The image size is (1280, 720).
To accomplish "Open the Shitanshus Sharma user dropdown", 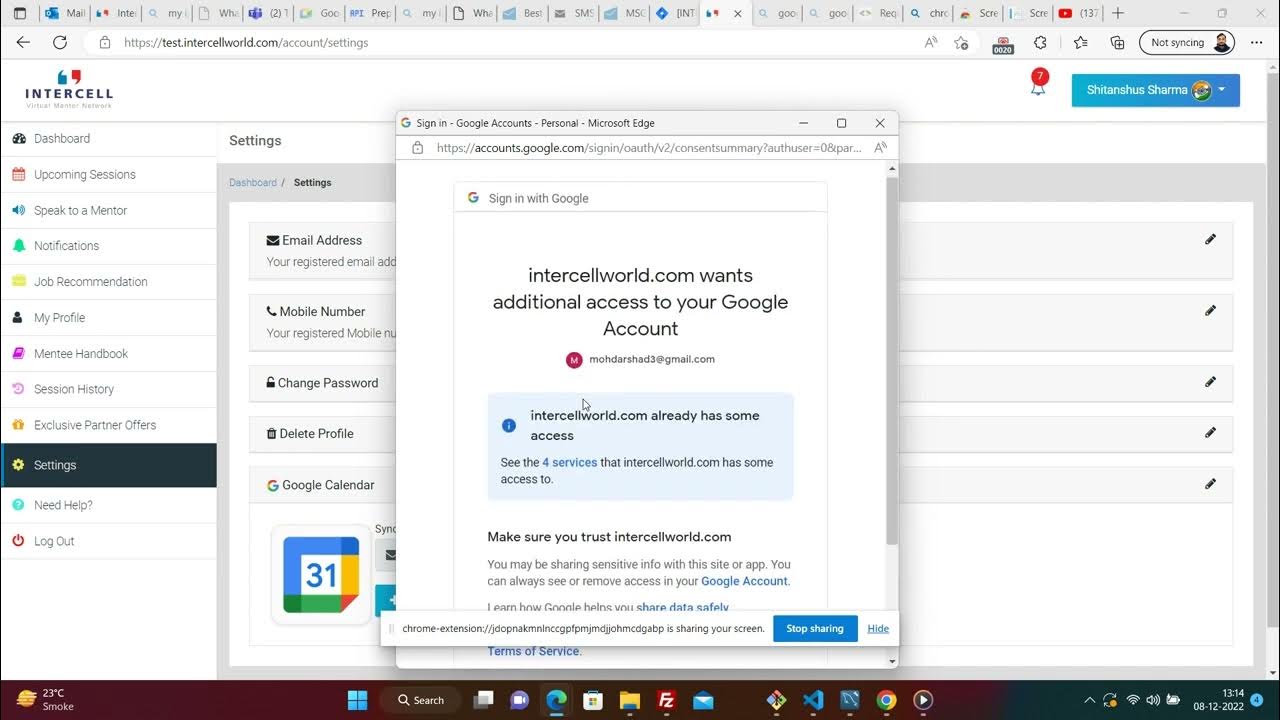I will [x=1155, y=90].
